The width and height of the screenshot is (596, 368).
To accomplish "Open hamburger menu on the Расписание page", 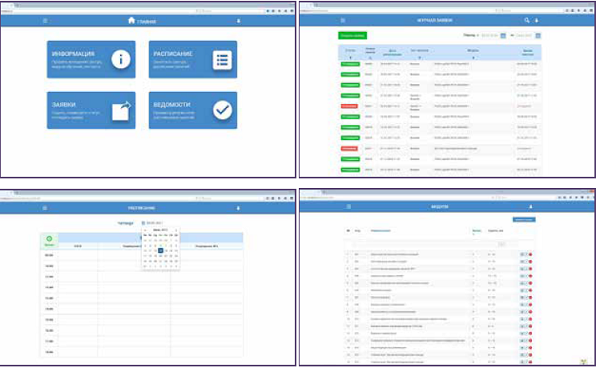I will pos(45,208).
